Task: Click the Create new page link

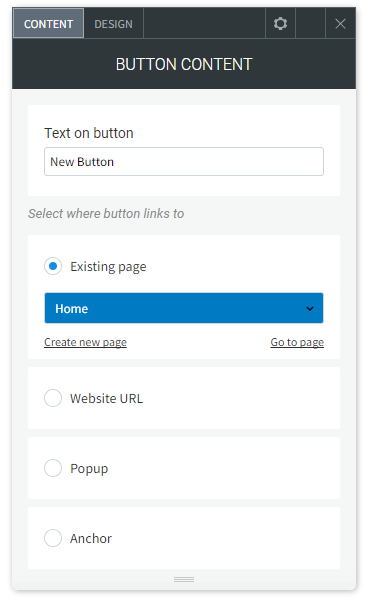Action: 85,342
